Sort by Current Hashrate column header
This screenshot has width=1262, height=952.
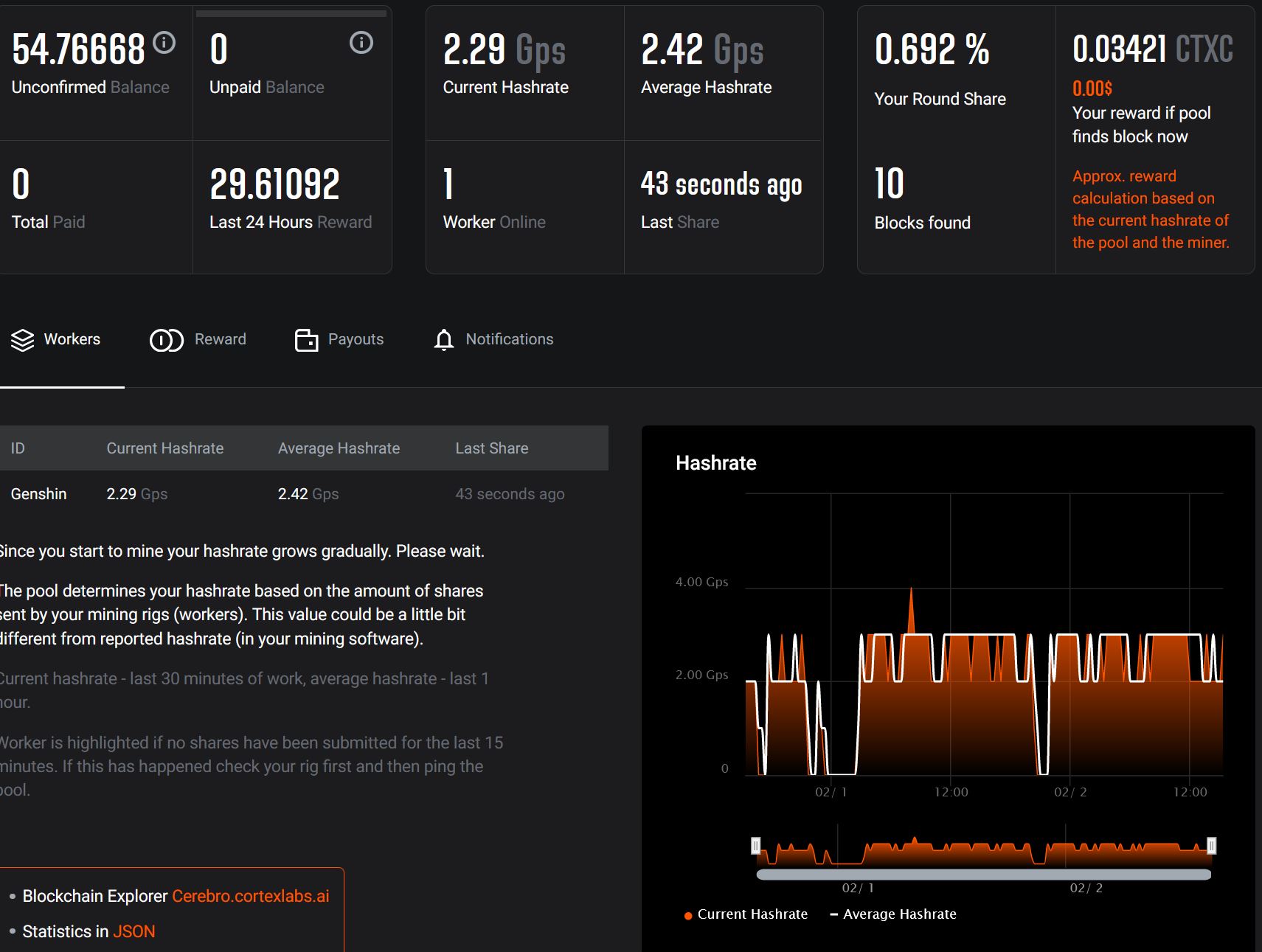point(164,448)
